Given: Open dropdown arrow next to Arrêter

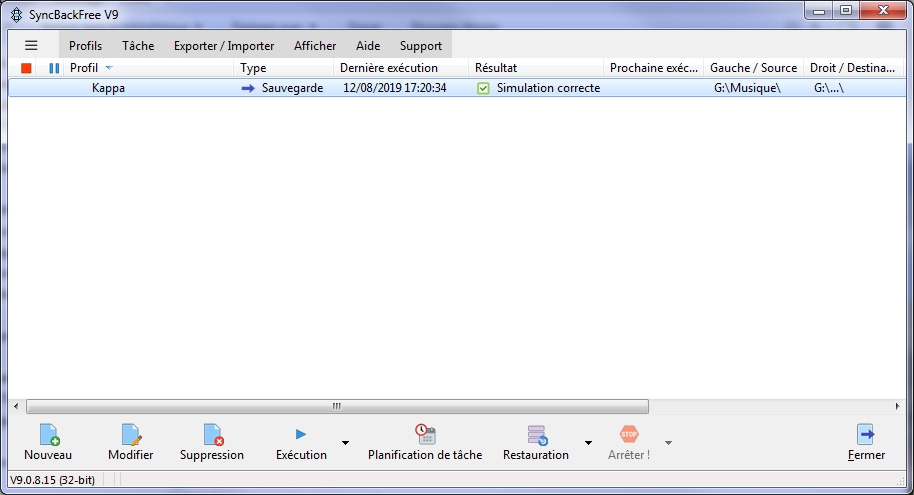Looking at the screenshot, I should pyautogui.click(x=668, y=443).
